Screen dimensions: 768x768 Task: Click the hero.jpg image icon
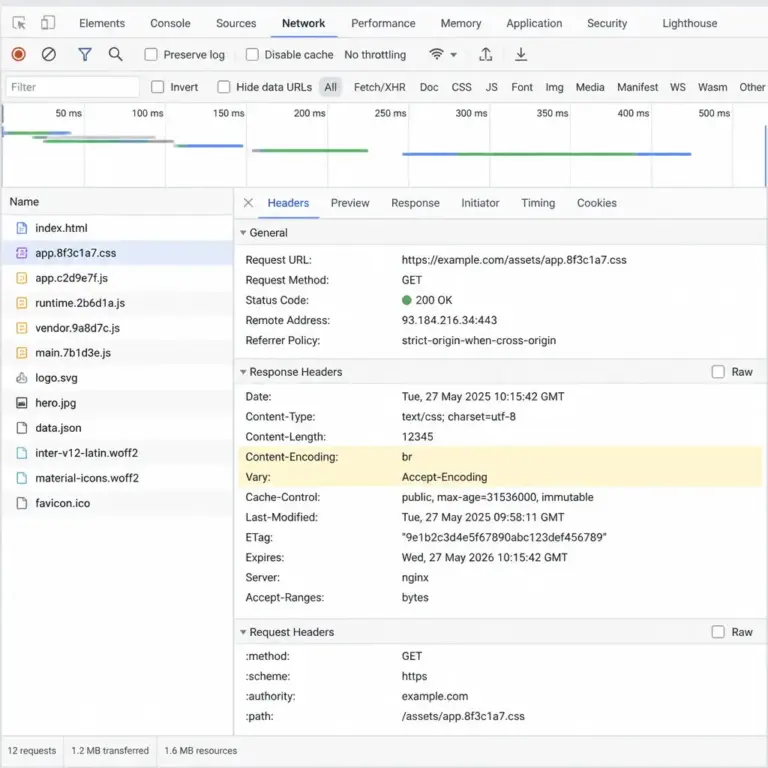point(22,403)
